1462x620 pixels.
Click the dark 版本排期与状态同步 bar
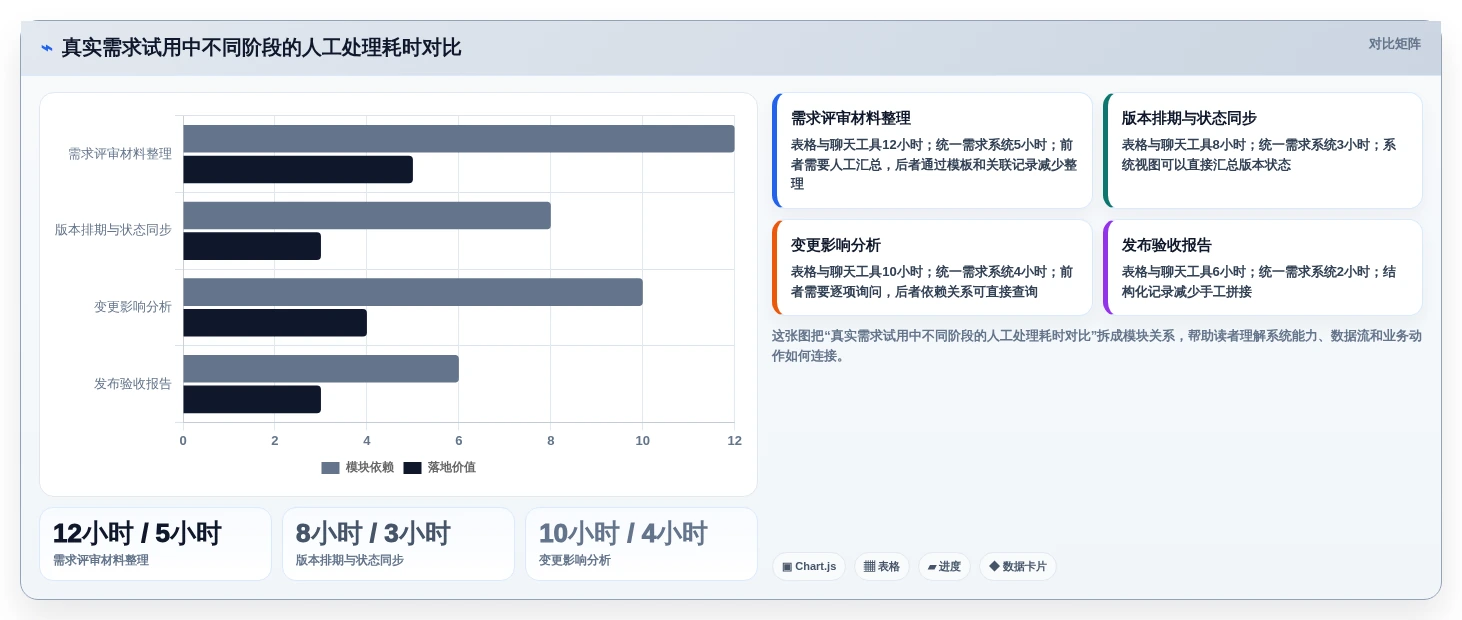pyautogui.click(x=252, y=246)
